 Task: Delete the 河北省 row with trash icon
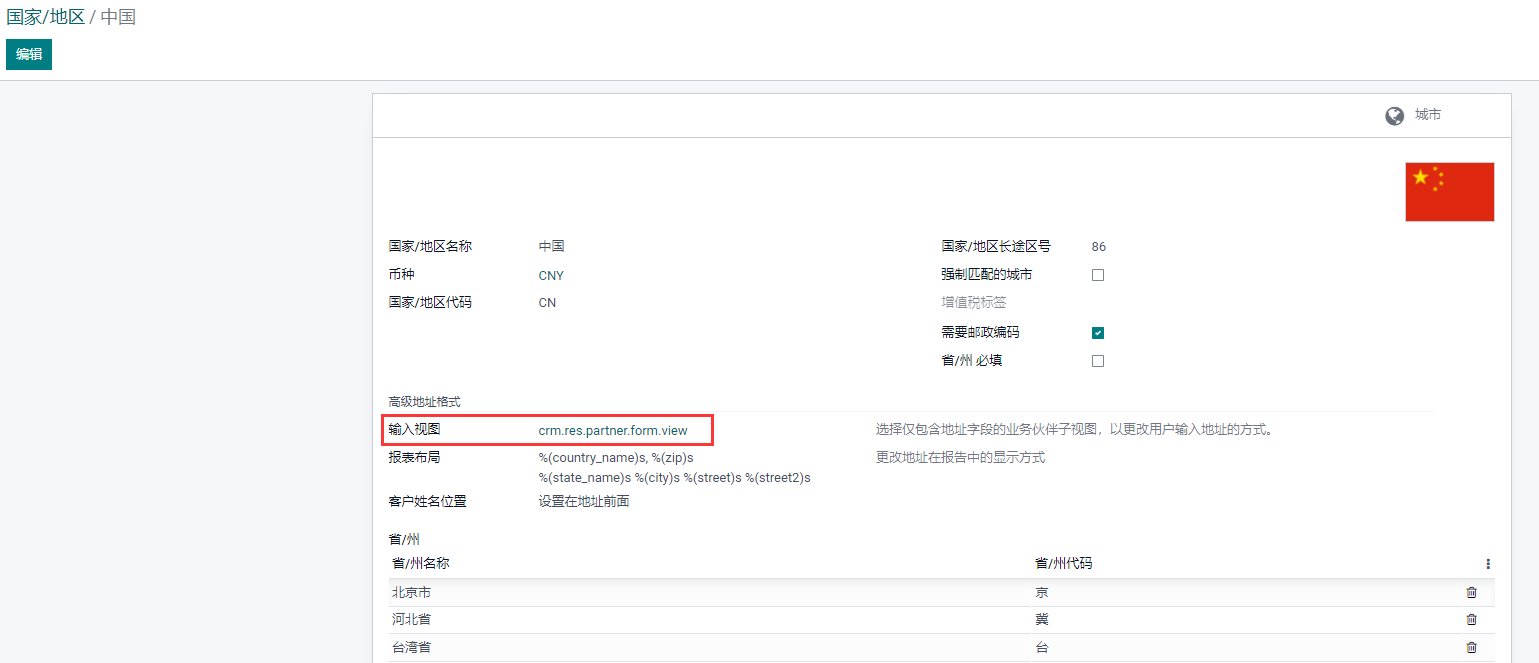[1471, 620]
